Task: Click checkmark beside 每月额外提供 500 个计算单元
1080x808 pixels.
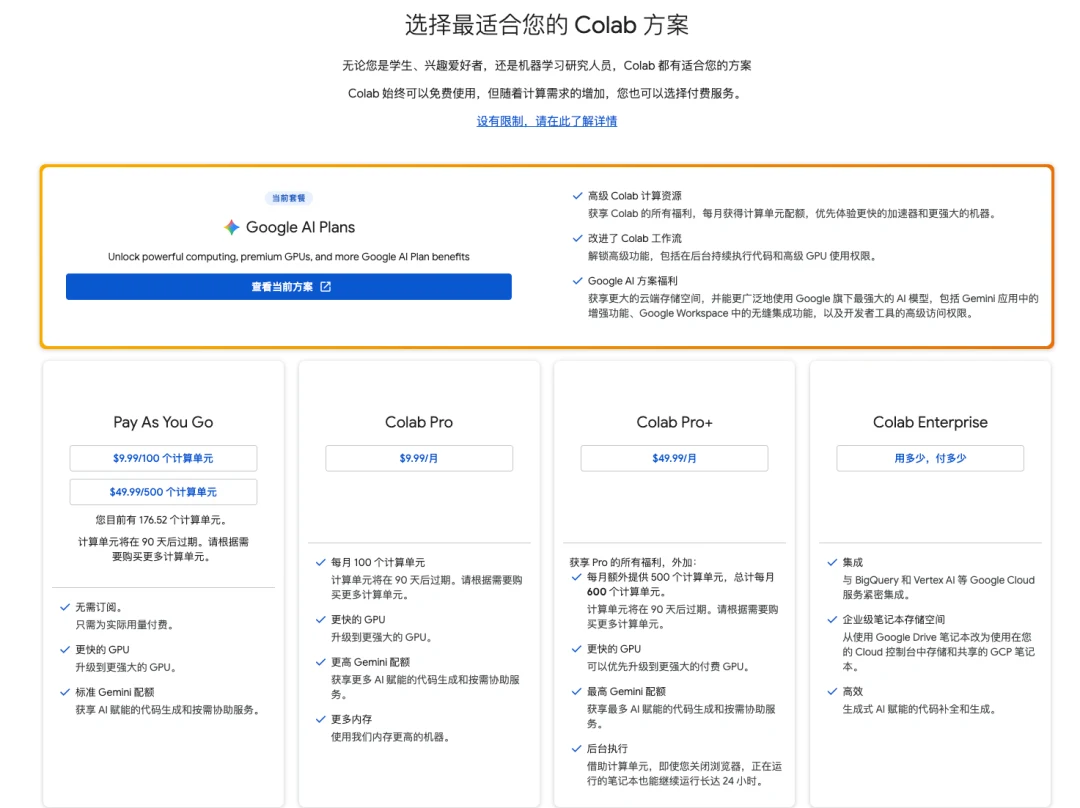Action: coord(577,577)
